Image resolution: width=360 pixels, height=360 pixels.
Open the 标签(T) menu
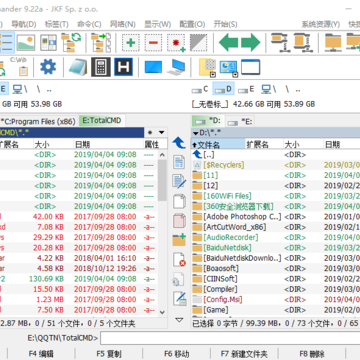(x=56, y=24)
